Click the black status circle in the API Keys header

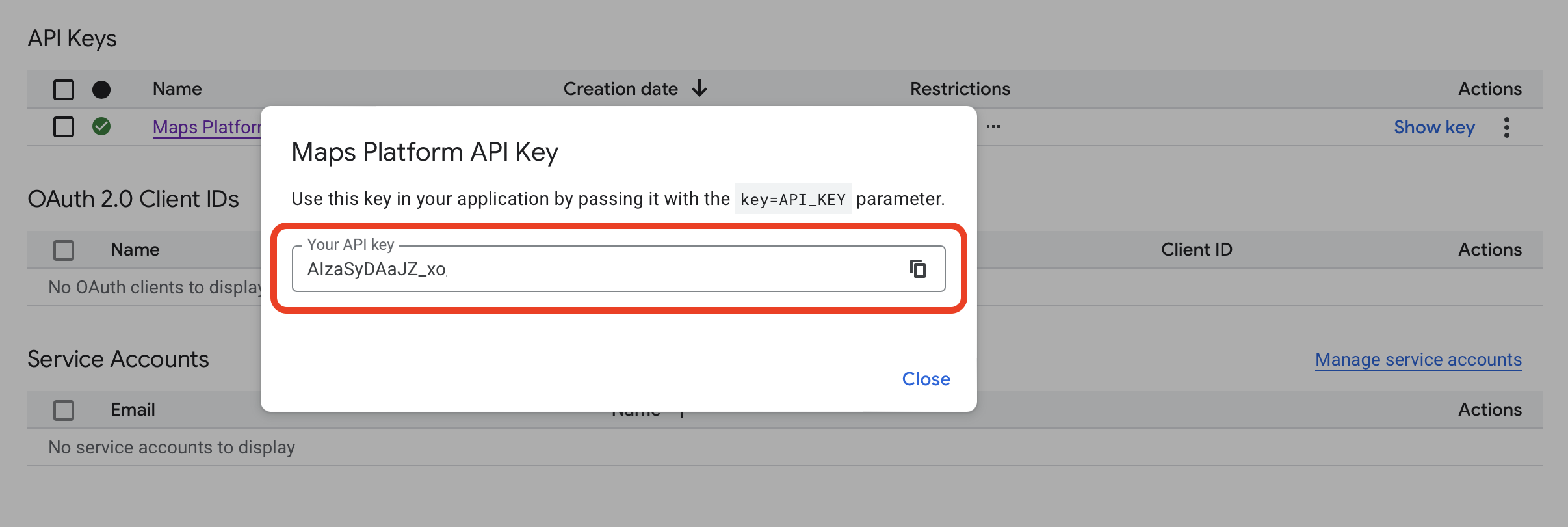(x=101, y=89)
